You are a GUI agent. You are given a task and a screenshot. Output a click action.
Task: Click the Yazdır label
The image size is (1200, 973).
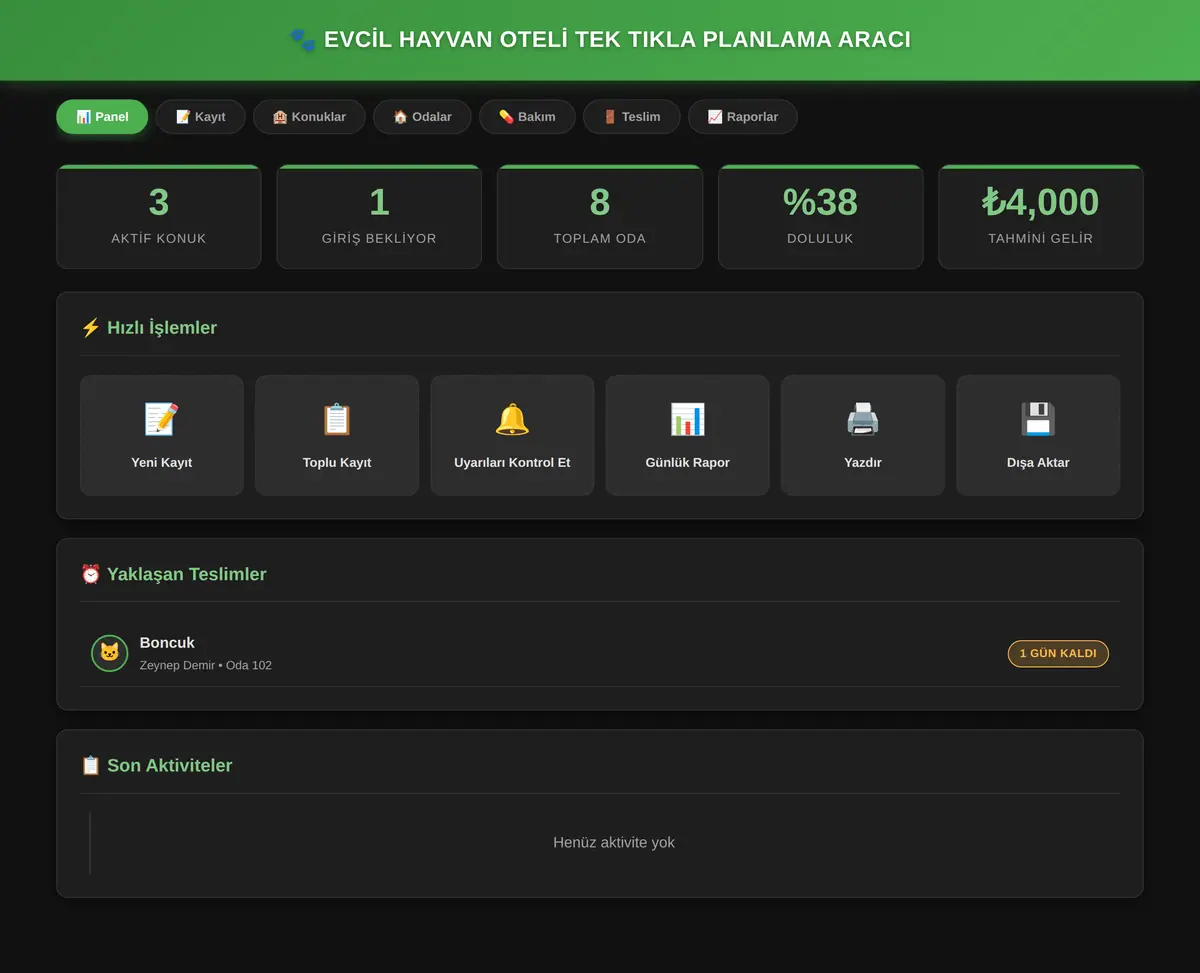pos(863,463)
